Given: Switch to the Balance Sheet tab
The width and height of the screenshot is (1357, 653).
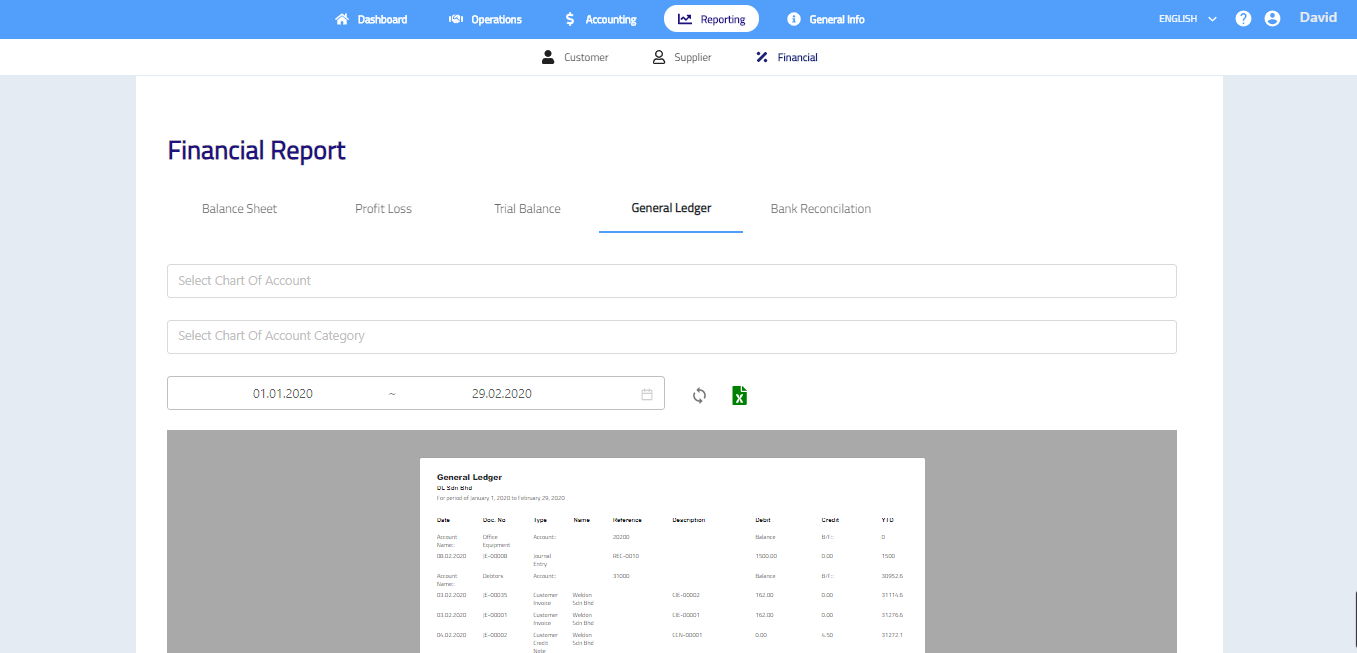Looking at the screenshot, I should tap(239, 209).
